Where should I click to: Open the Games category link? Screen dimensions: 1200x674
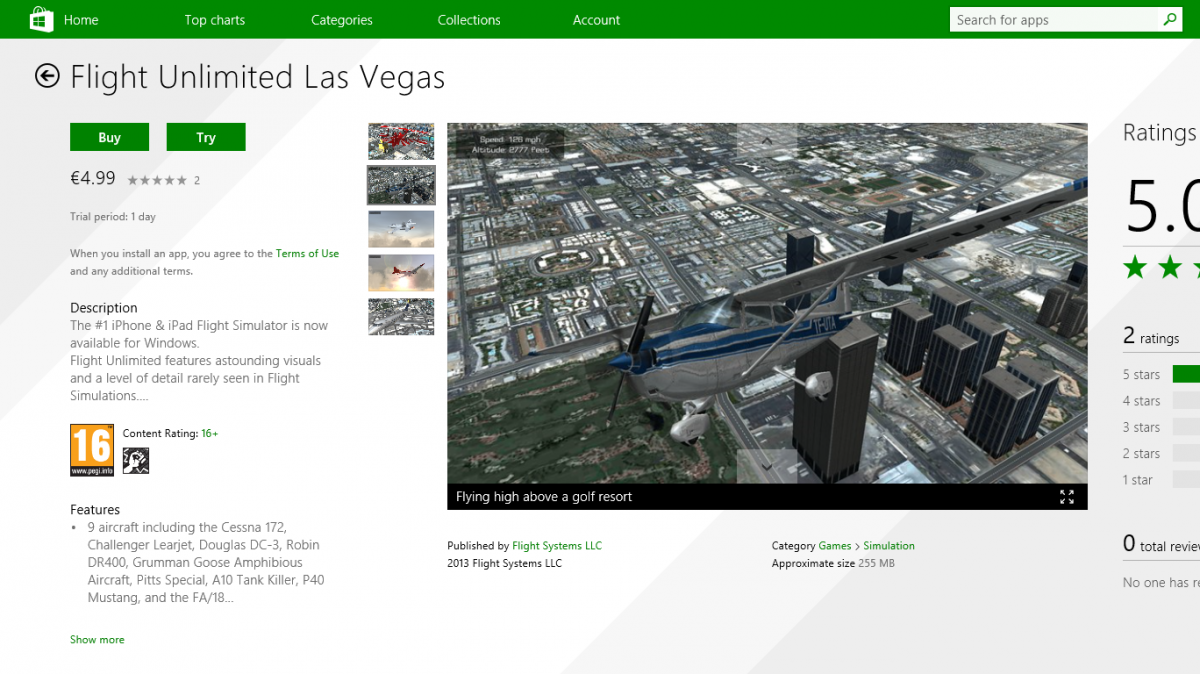[835, 546]
